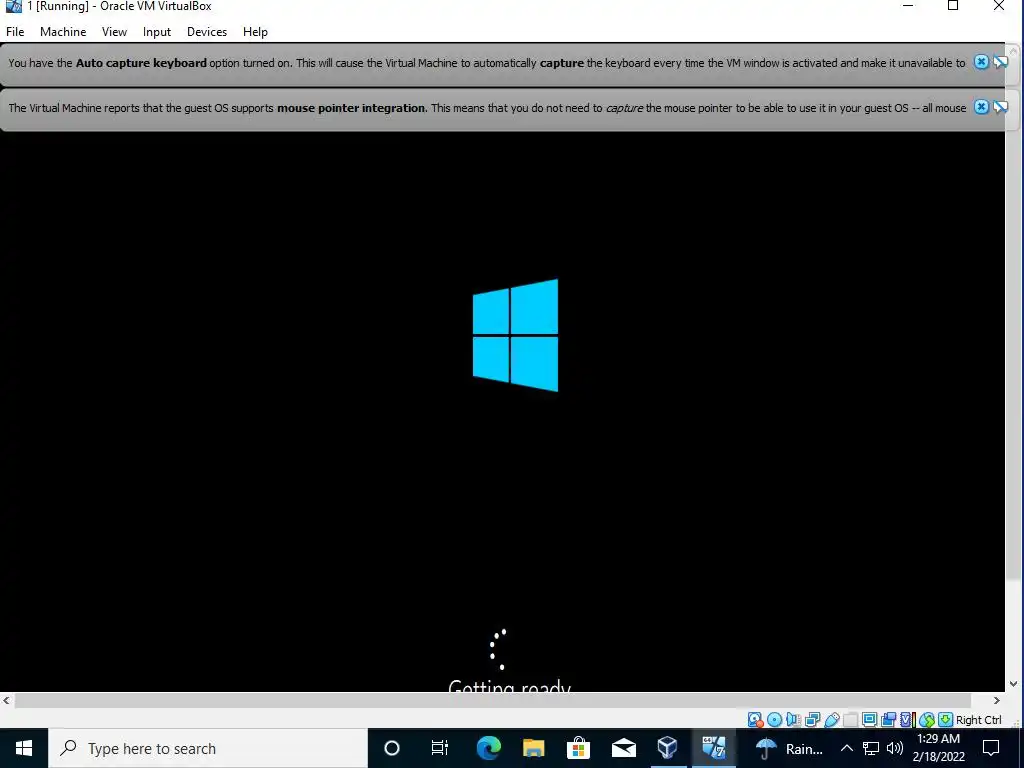Viewport: 1024px width, 768px height.
Task: Open Mail app from taskbar
Action: coord(623,748)
